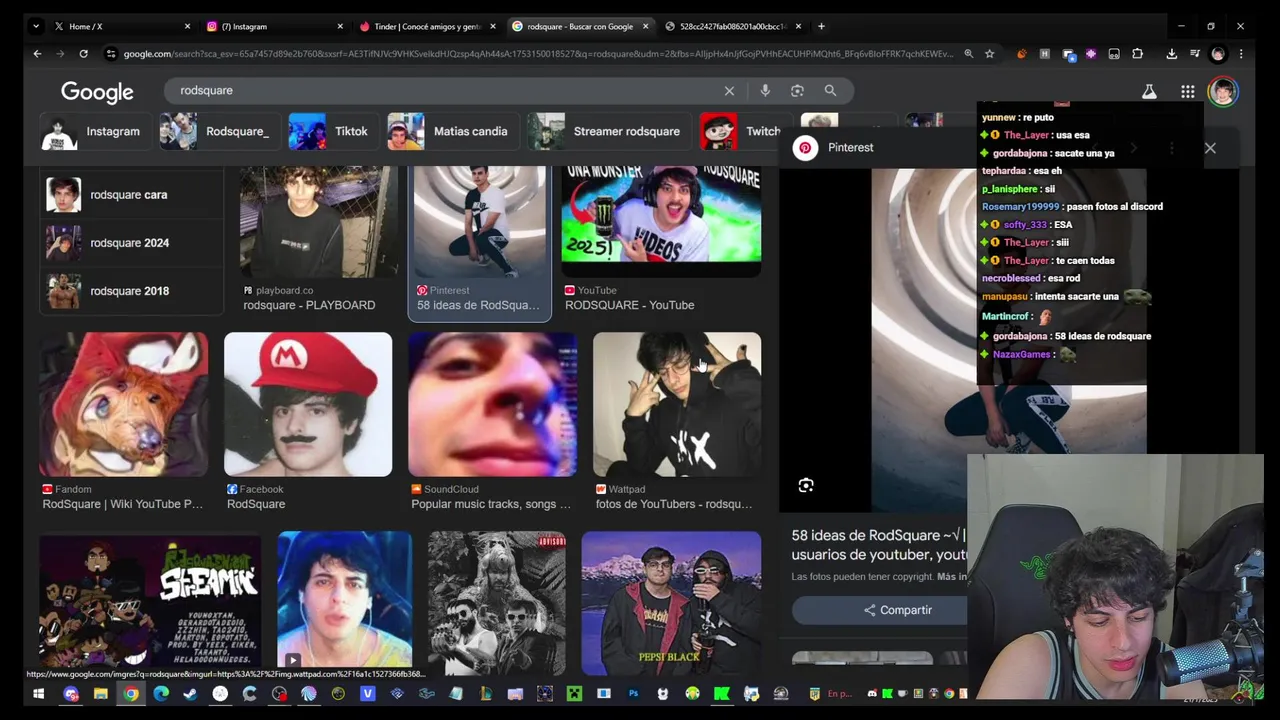Screen dimensions: 1280x720
Task: Close the rodsquare Google search tab
Action: [x=645, y=26]
